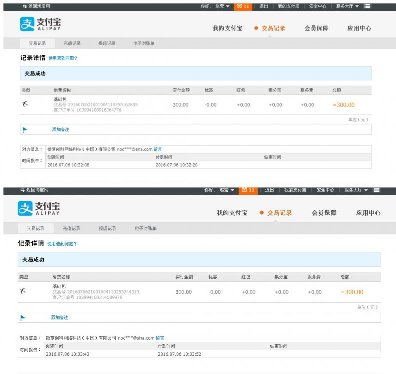The height and width of the screenshot is (374, 396).
Task: Click the rightmost icon in the upper dark top bar
Action: (x=367, y=6)
